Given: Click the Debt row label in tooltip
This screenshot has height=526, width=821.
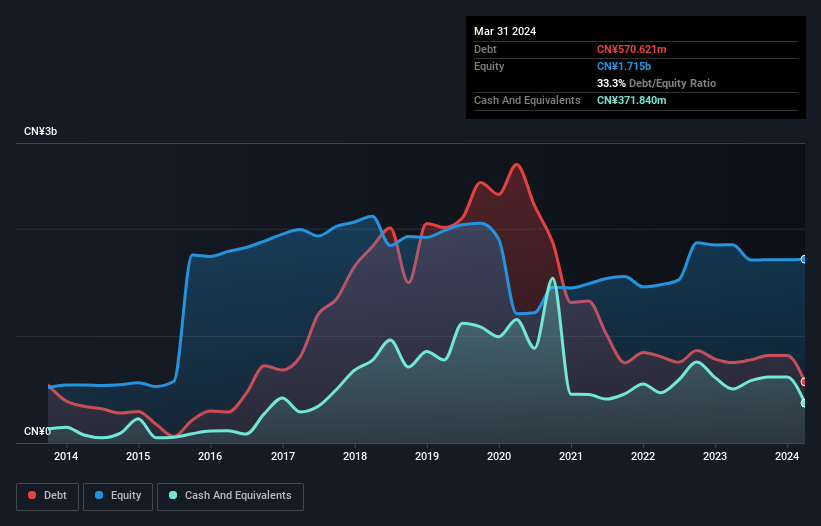Looking at the screenshot, I should 485,49.
